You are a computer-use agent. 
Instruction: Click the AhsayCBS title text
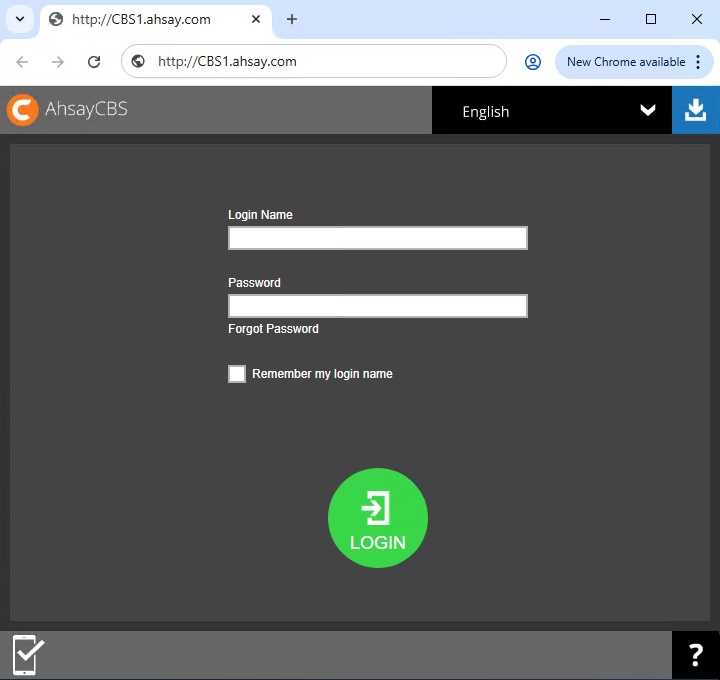point(86,109)
